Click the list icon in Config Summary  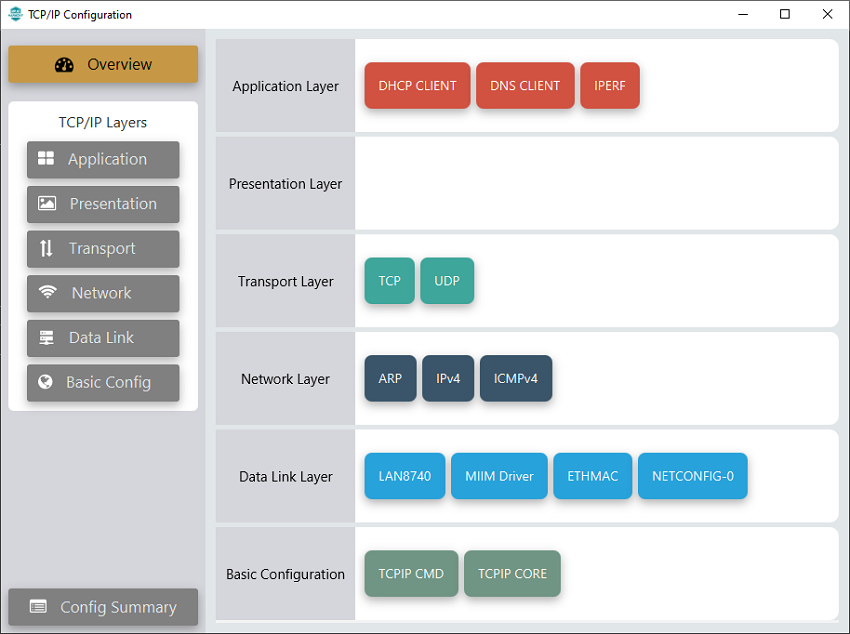pyautogui.click(x=38, y=607)
